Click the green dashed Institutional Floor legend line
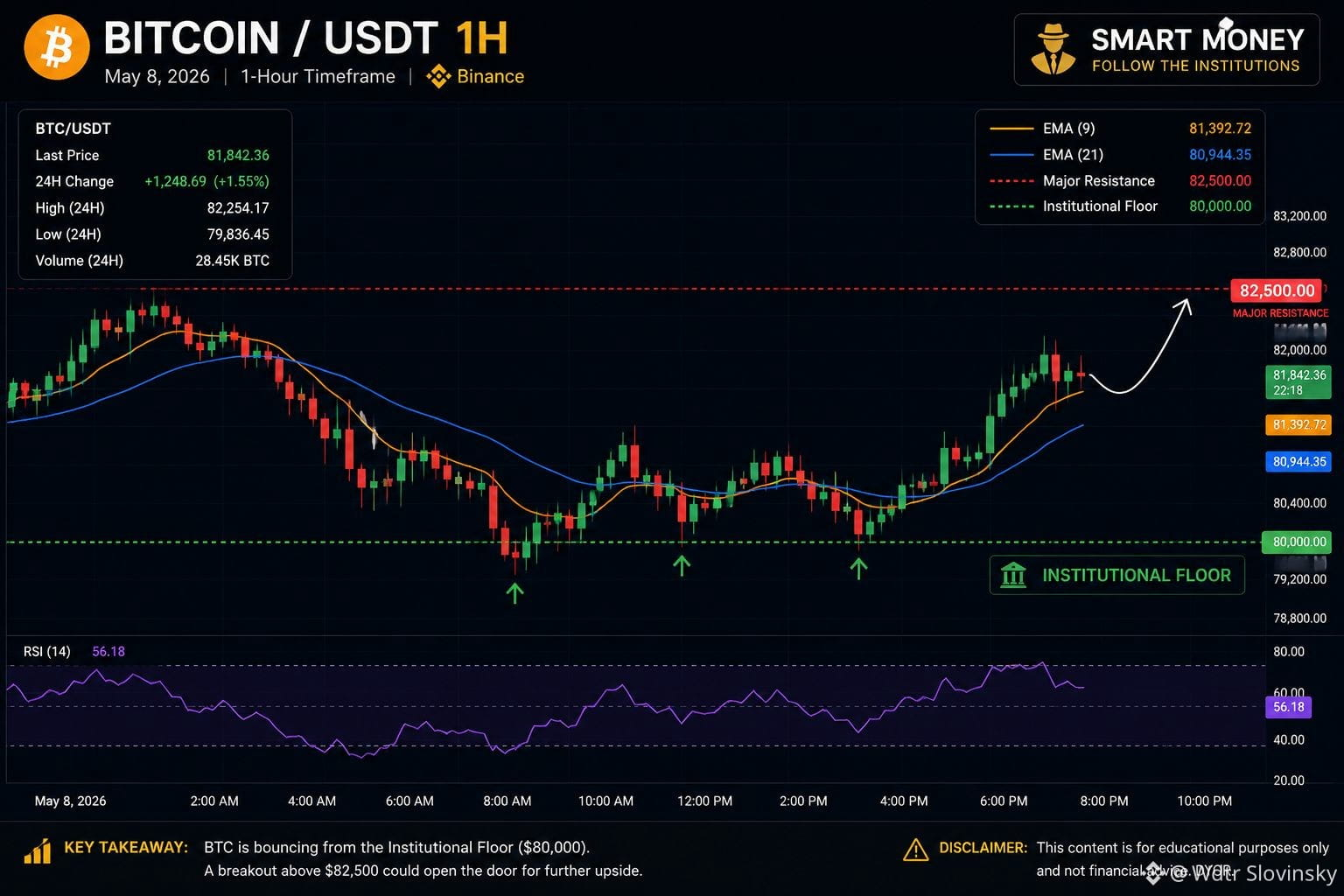The image size is (1344, 896). pyautogui.click(x=1011, y=206)
